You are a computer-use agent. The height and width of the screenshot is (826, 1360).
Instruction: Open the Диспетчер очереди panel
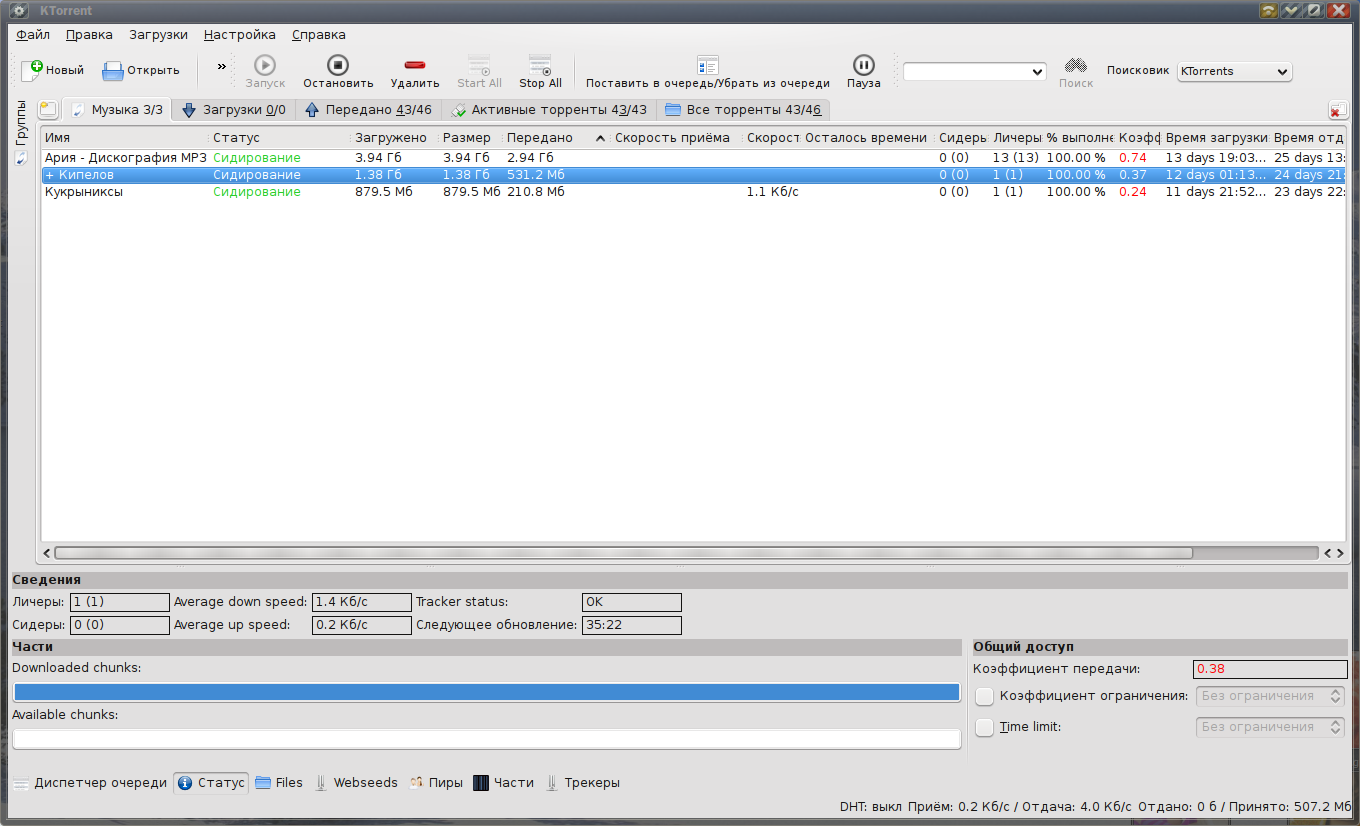(x=90, y=783)
